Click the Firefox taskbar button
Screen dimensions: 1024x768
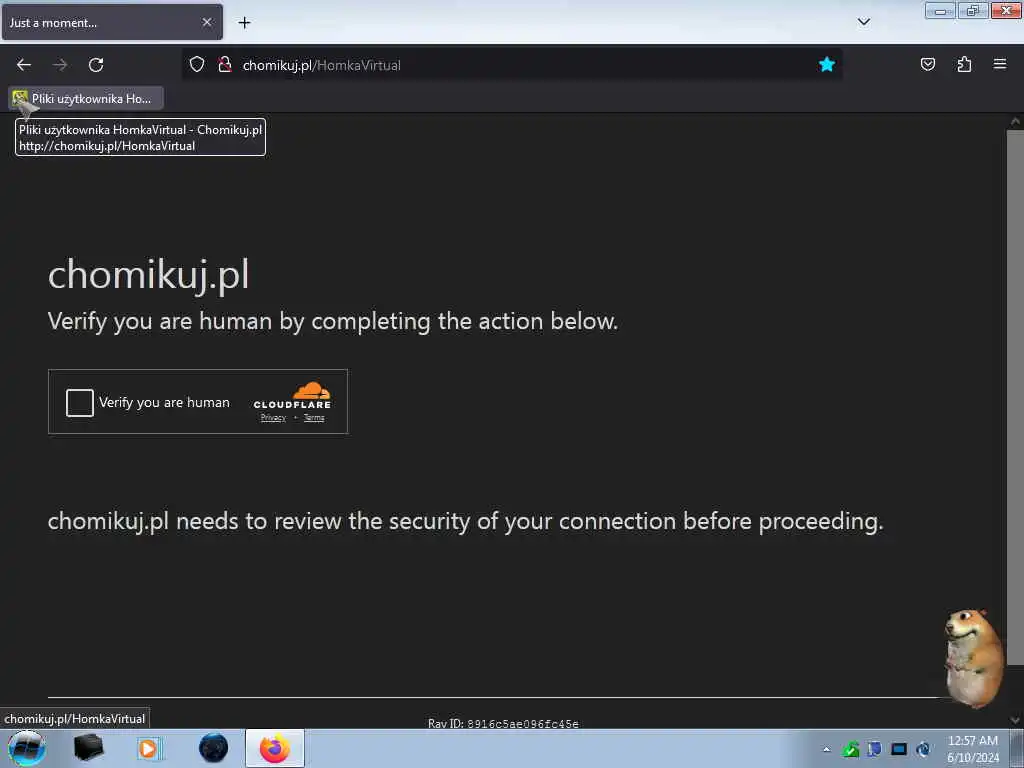(275, 748)
